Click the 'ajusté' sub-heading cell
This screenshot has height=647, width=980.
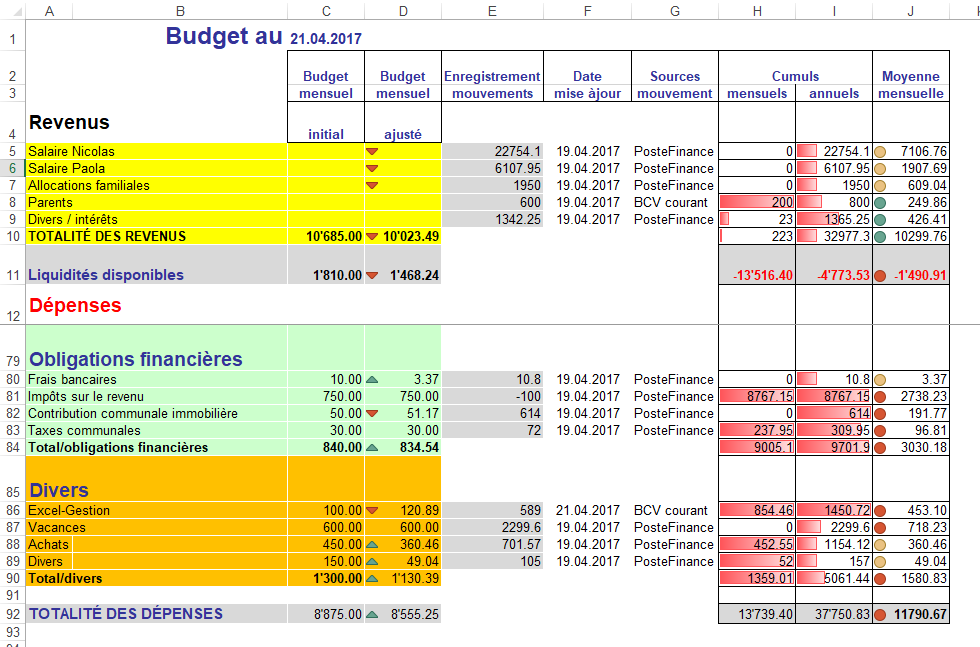pos(403,123)
